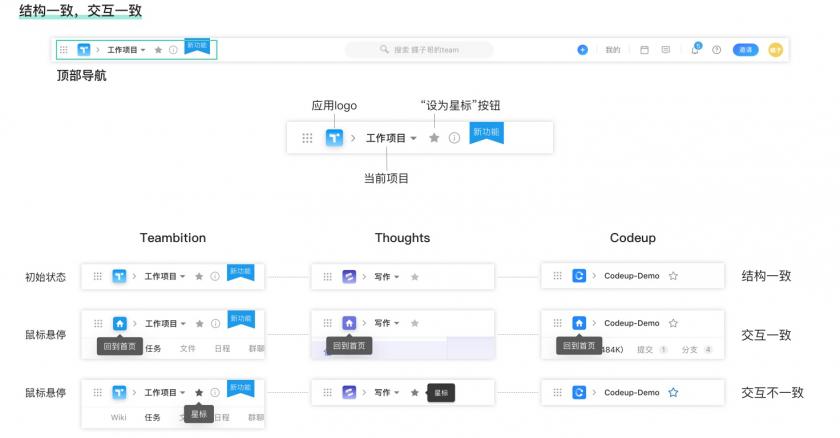Image resolution: width=840 pixels, height=438 pixels.
Task: Click the purple Thoughts home icon
Action: pos(349,323)
